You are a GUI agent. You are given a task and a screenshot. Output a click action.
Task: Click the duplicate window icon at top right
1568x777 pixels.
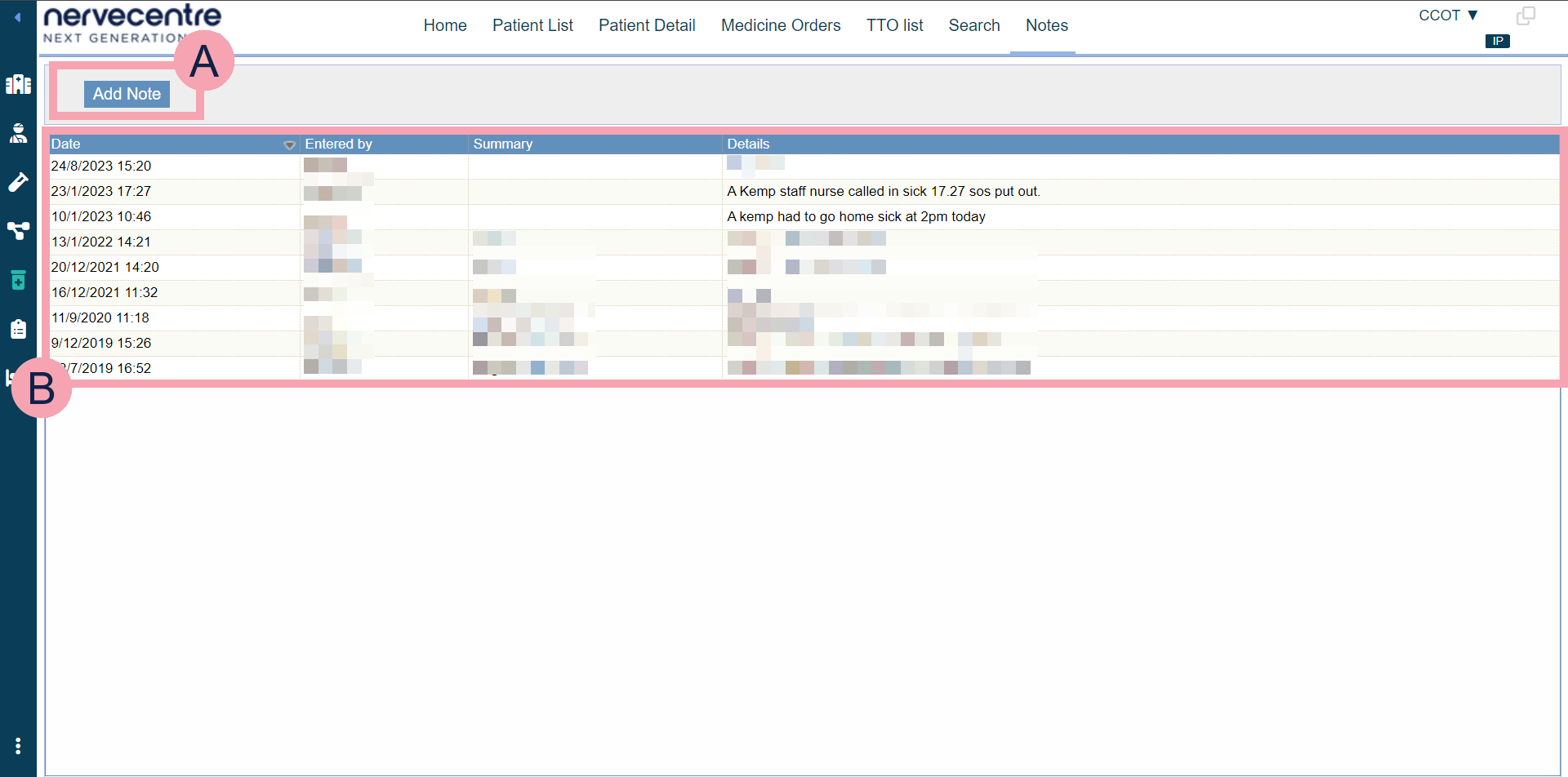pyautogui.click(x=1526, y=16)
